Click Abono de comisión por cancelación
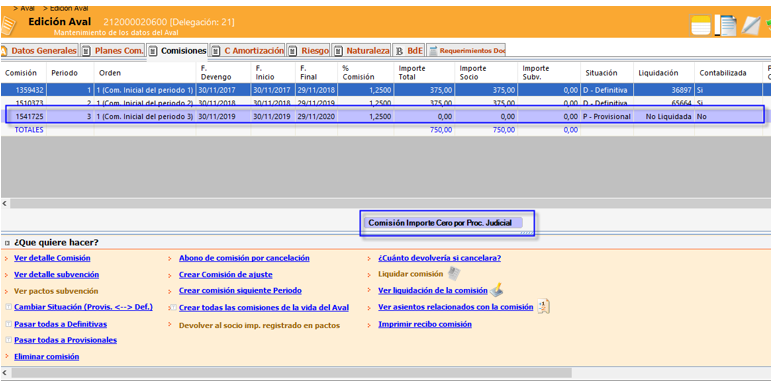The height and width of the screenshot is (386, 773). [x=244, y=258]
